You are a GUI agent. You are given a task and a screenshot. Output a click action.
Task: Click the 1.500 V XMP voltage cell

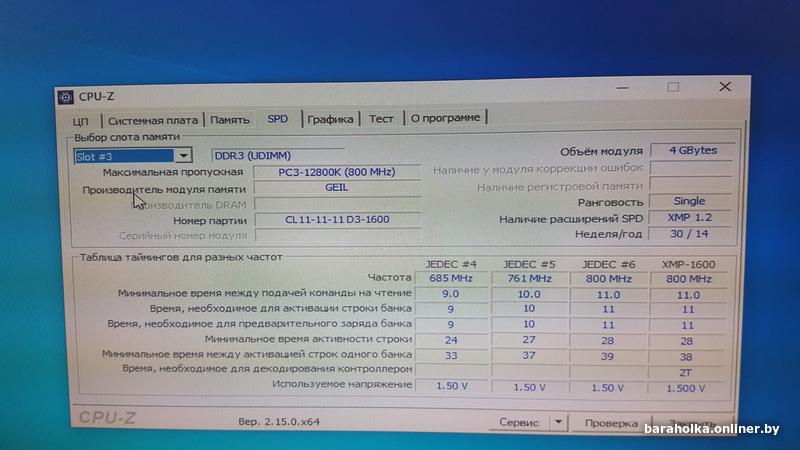(685, 388)
